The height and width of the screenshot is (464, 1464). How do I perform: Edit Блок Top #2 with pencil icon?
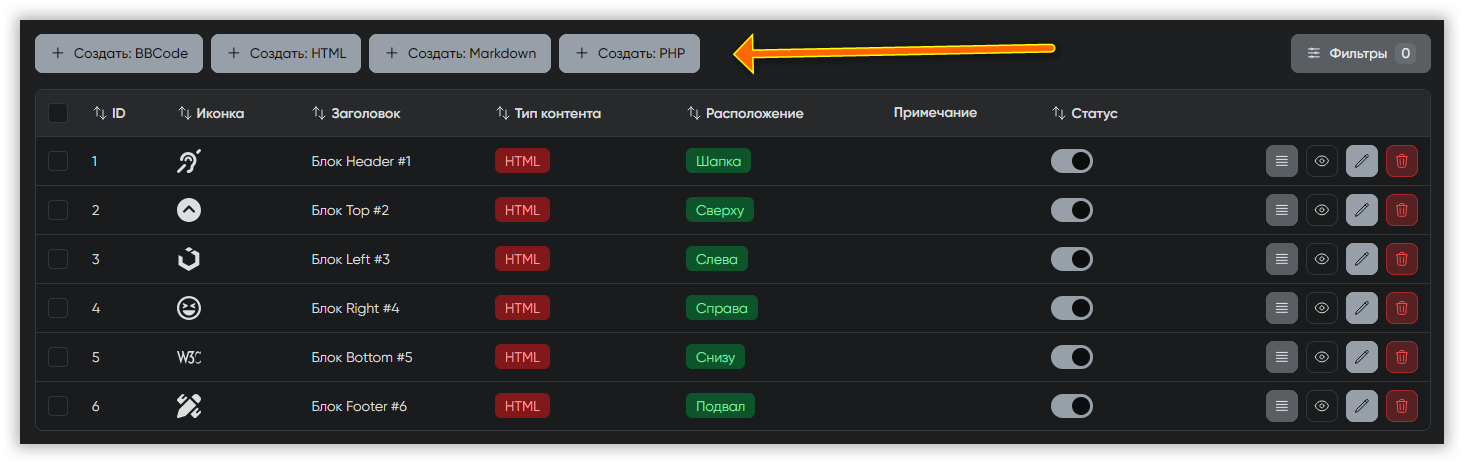coord(1361,210)
